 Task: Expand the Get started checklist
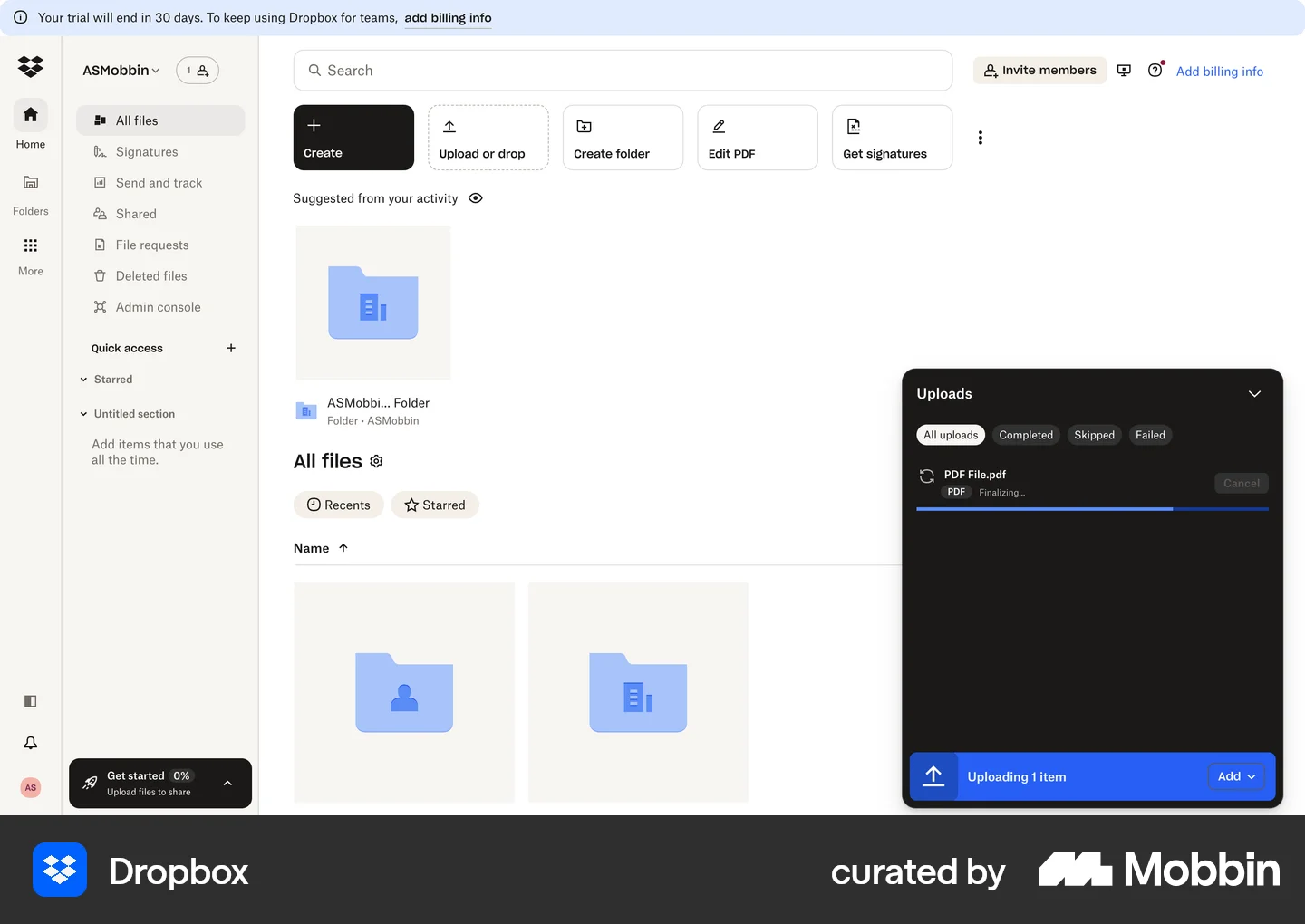click(227, 784)
